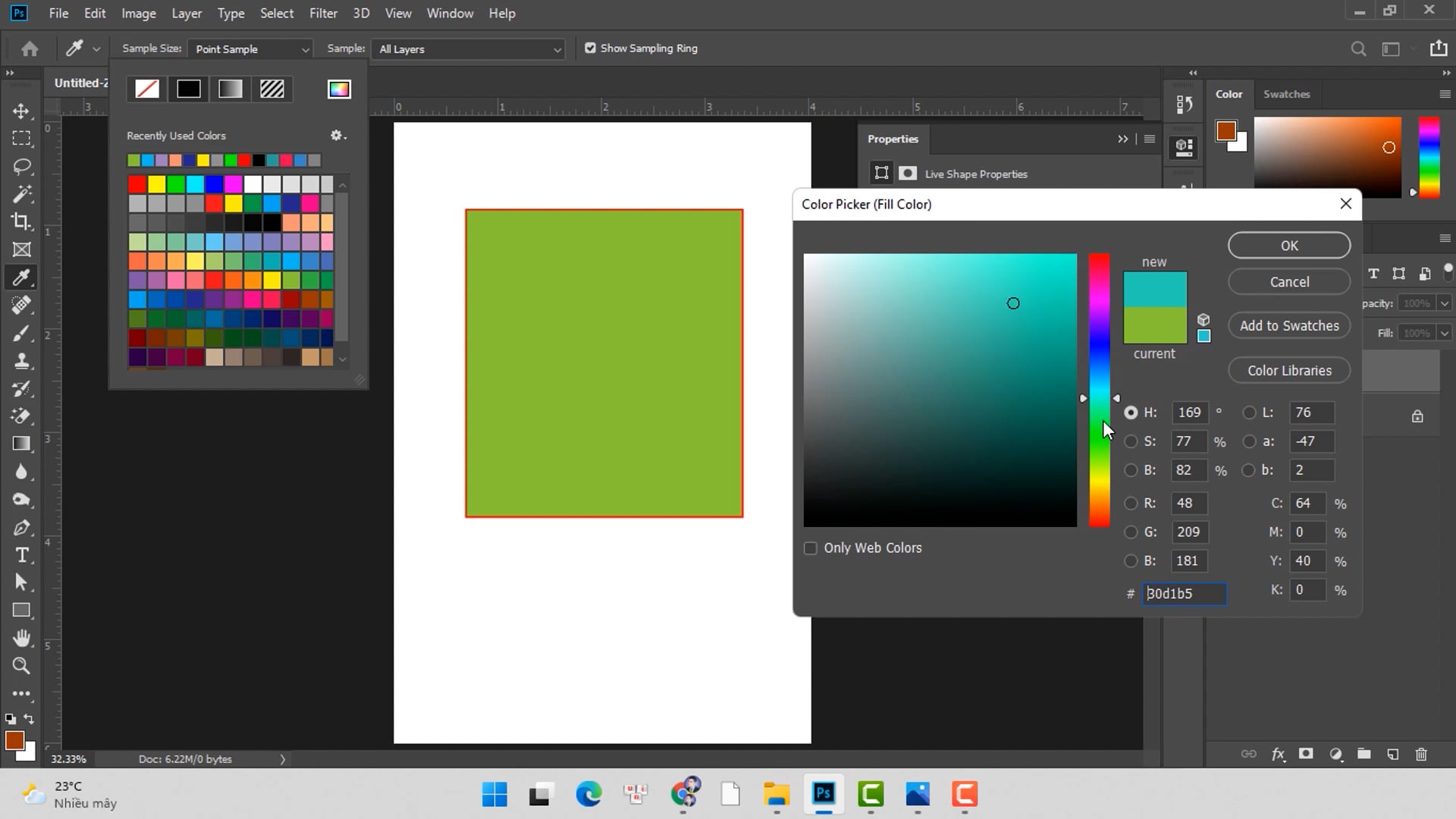Open the Properties panel menu
The height and width of the screenshot is (819, 1456).
click(1150, 139)
